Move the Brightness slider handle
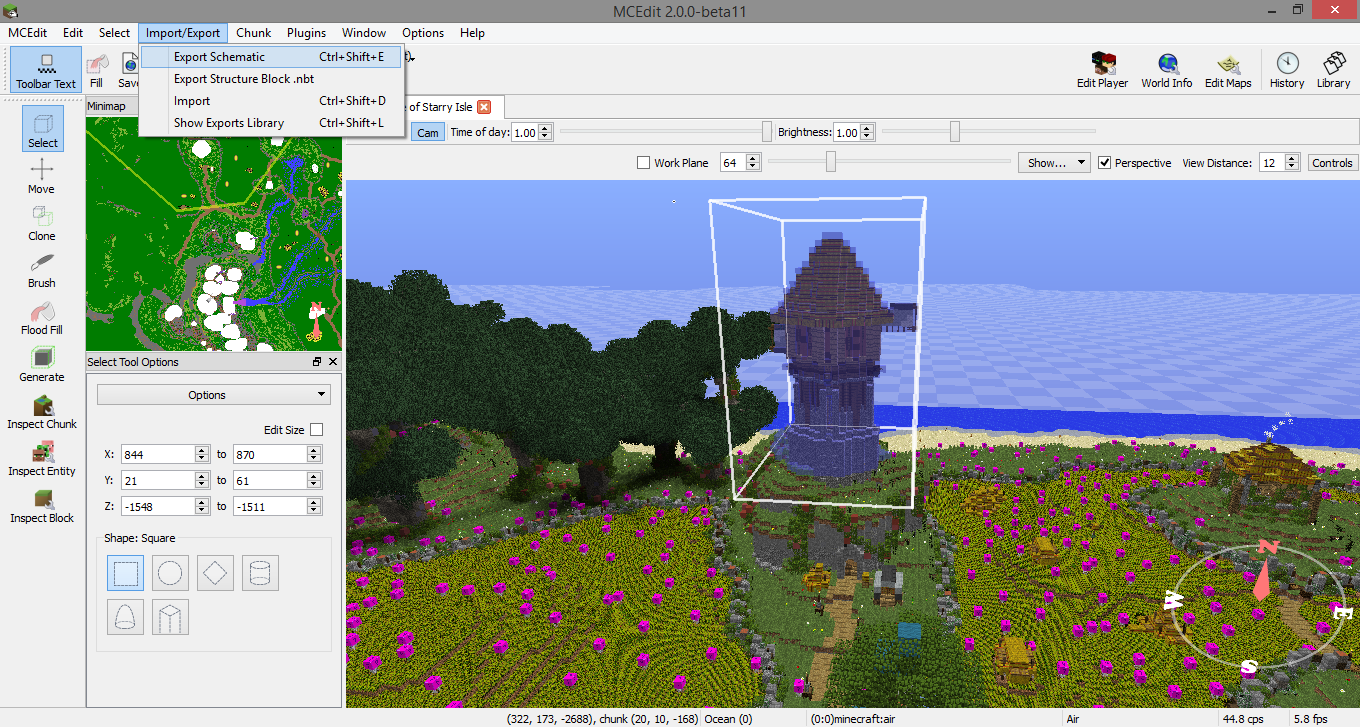Screen dimensions: 1360x727 click(955, 132)
